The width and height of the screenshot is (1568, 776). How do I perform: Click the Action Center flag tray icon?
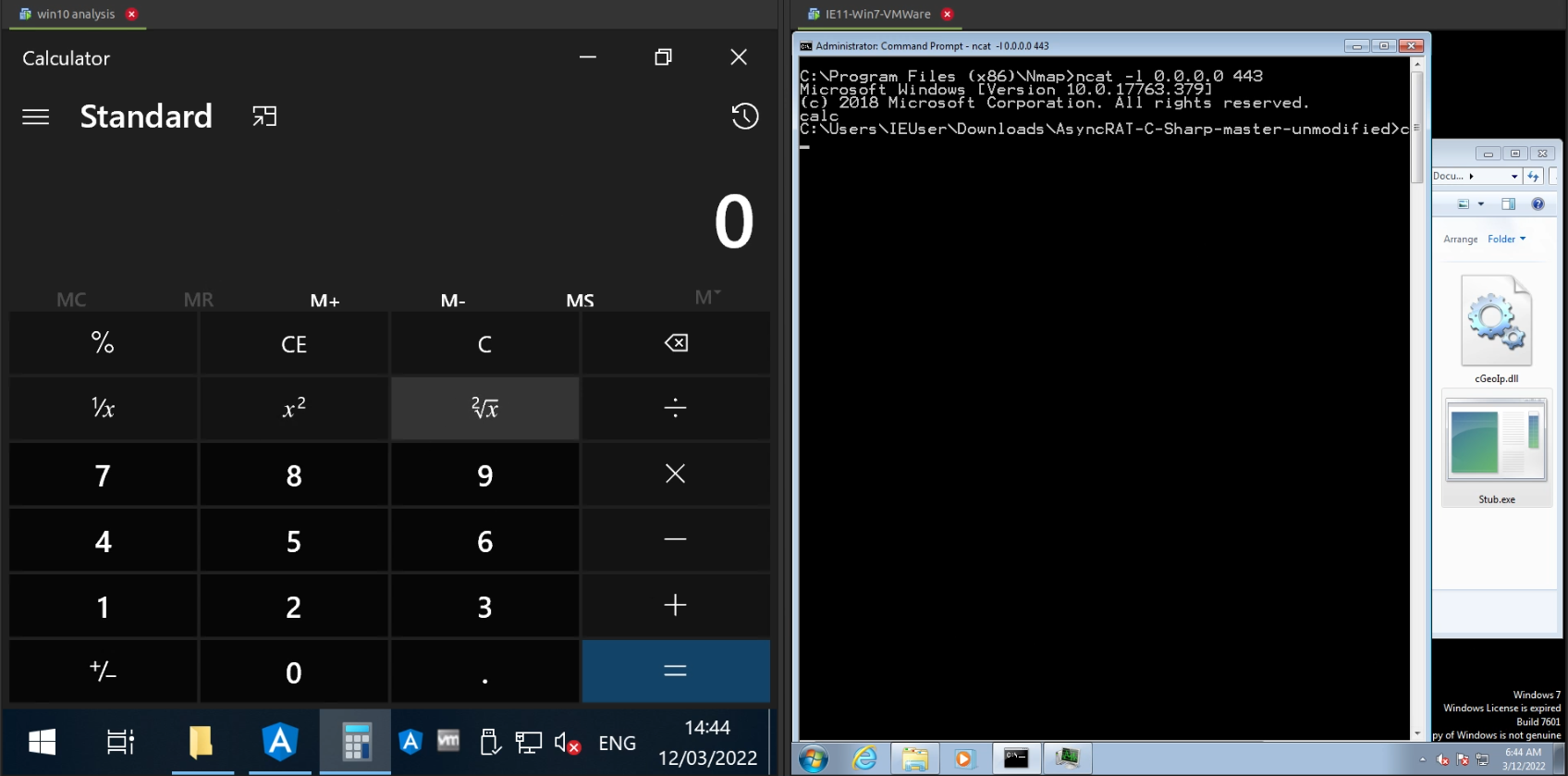1463,759
